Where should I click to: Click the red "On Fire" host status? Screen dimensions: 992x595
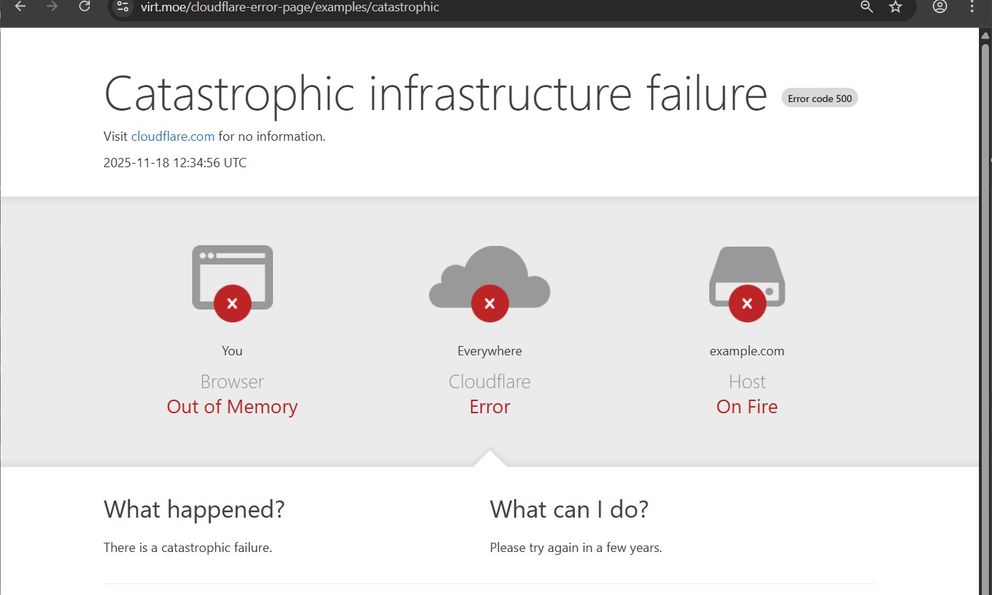point(747,407)
